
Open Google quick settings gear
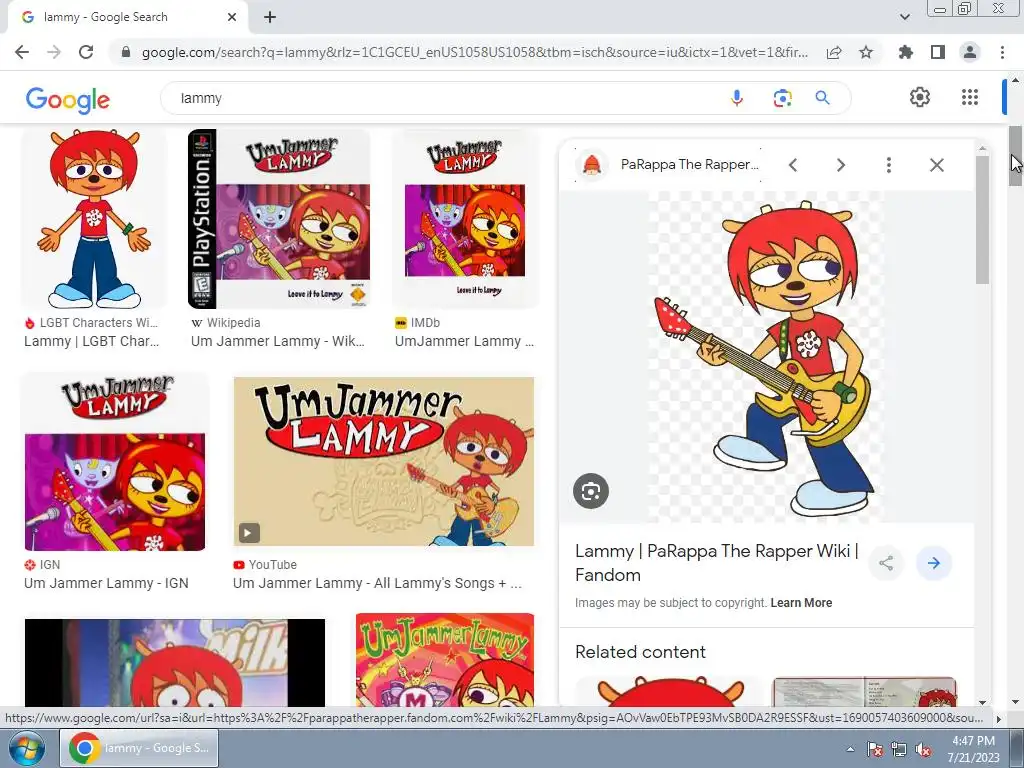coord(920,97)
